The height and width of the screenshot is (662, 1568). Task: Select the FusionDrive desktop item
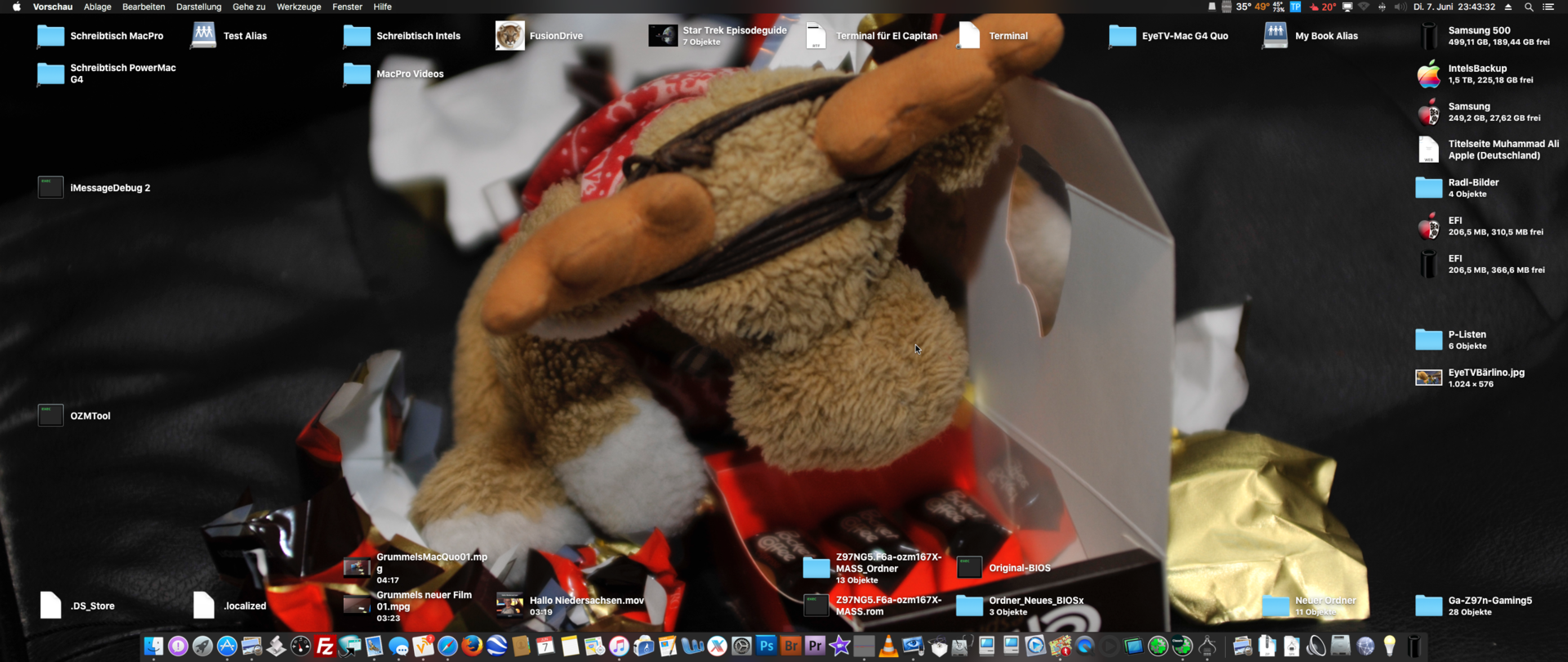[510, 36]
